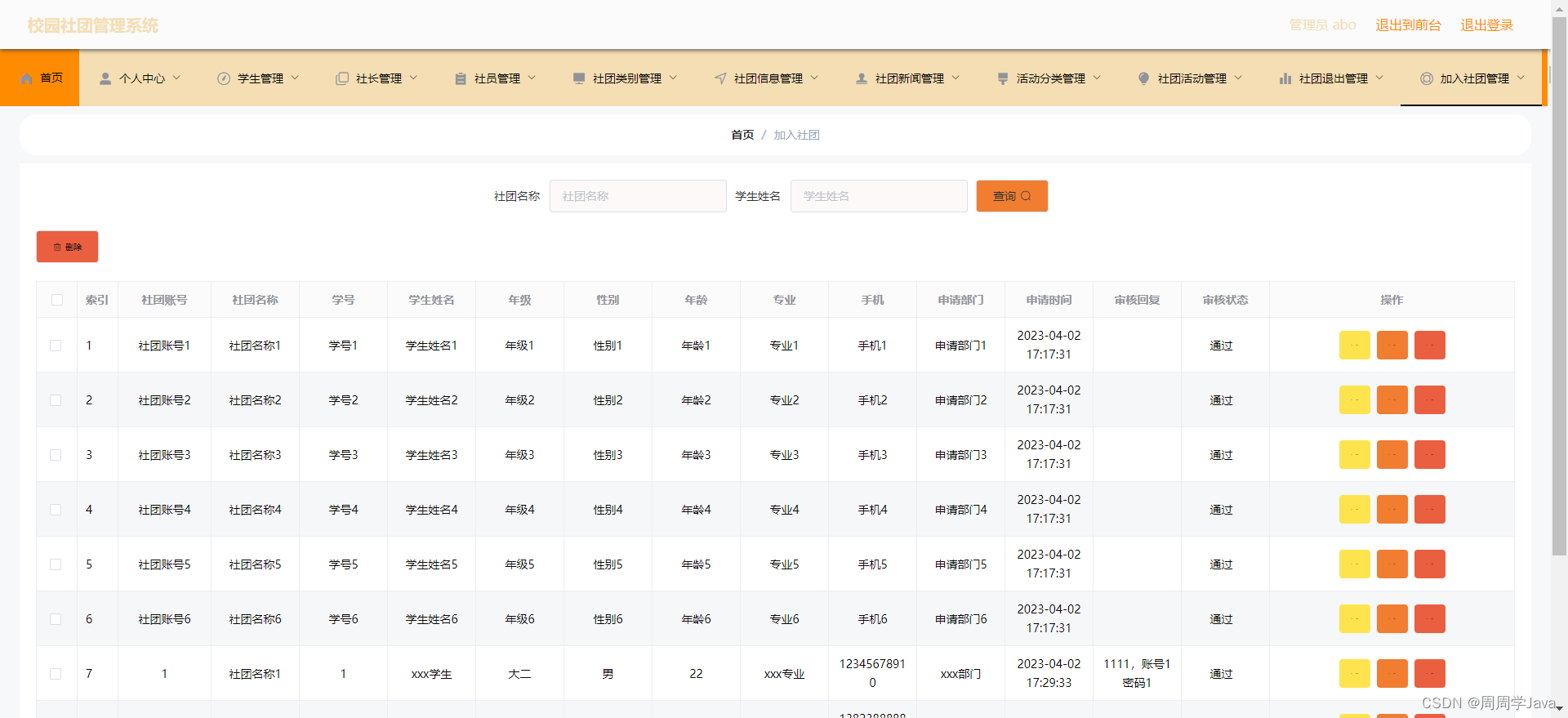
Task: Click the 学生姓名 column header
Action: 431,300
